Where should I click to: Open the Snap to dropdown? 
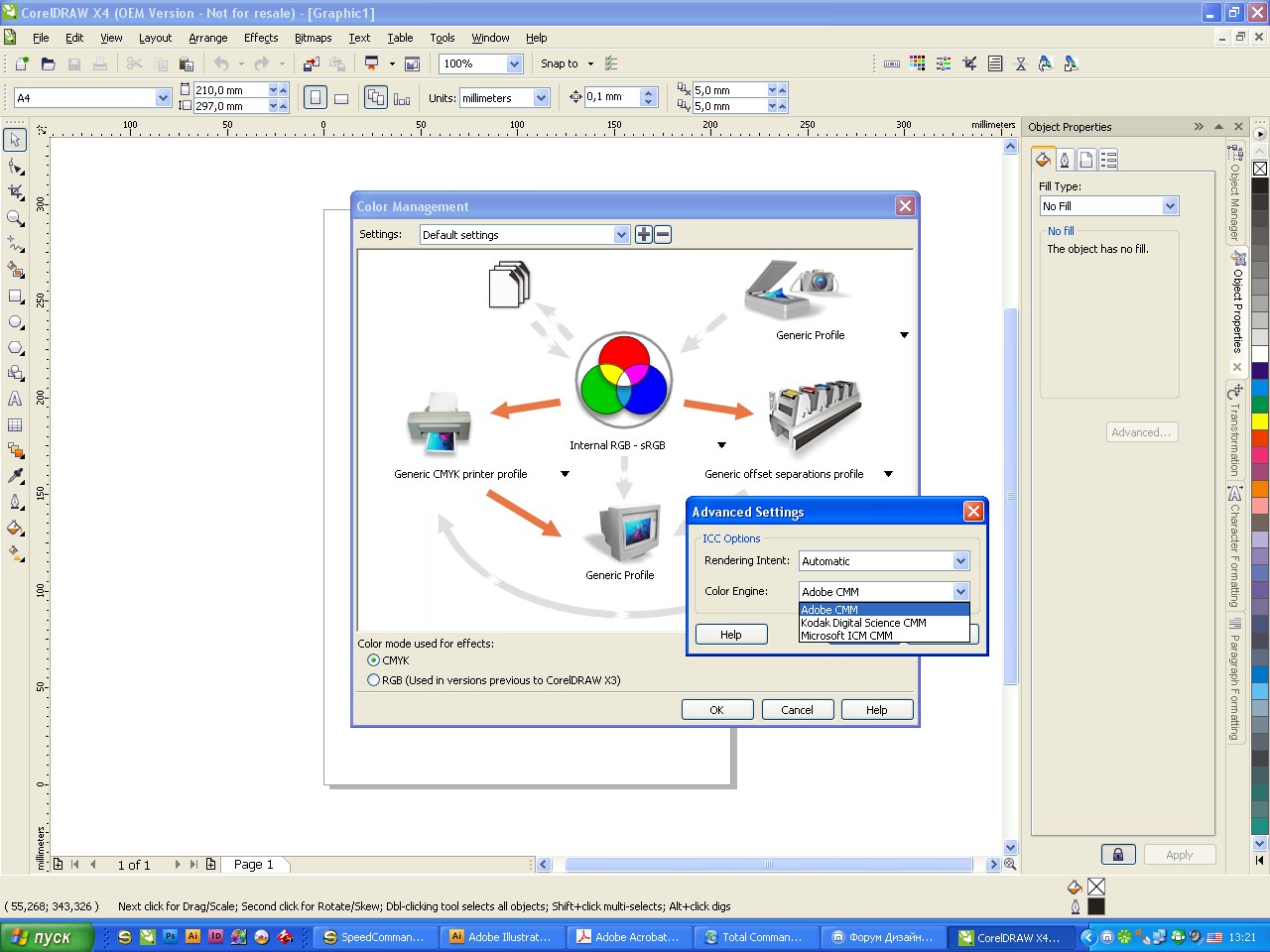click(590, 63)
